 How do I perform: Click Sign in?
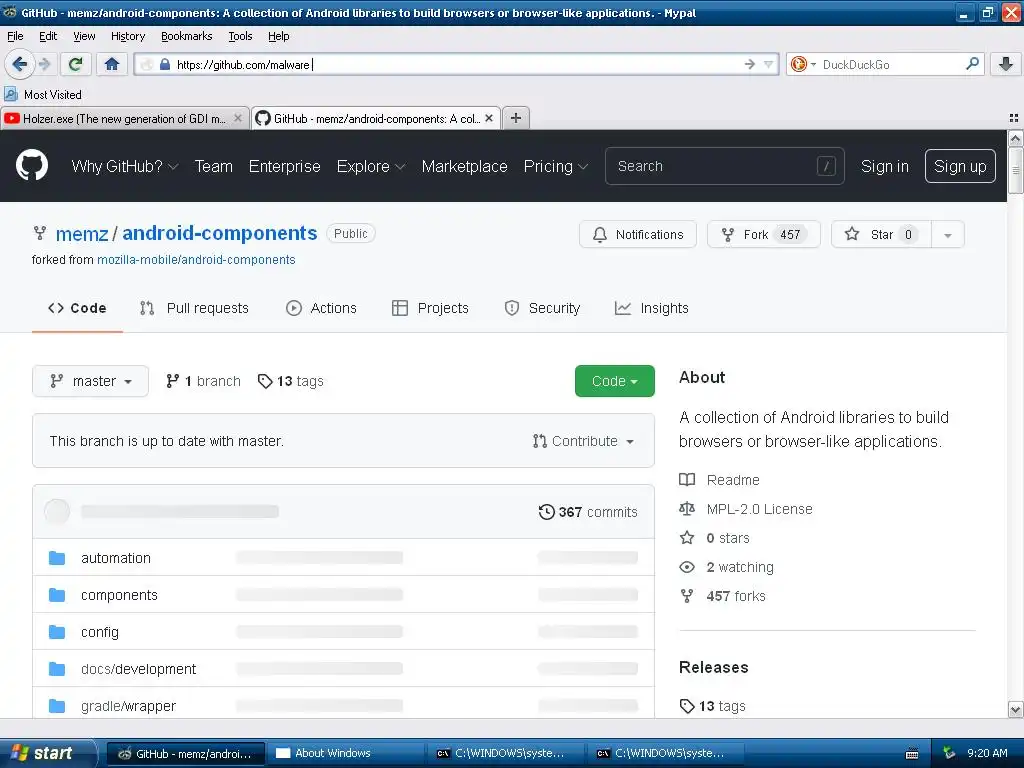884,167
